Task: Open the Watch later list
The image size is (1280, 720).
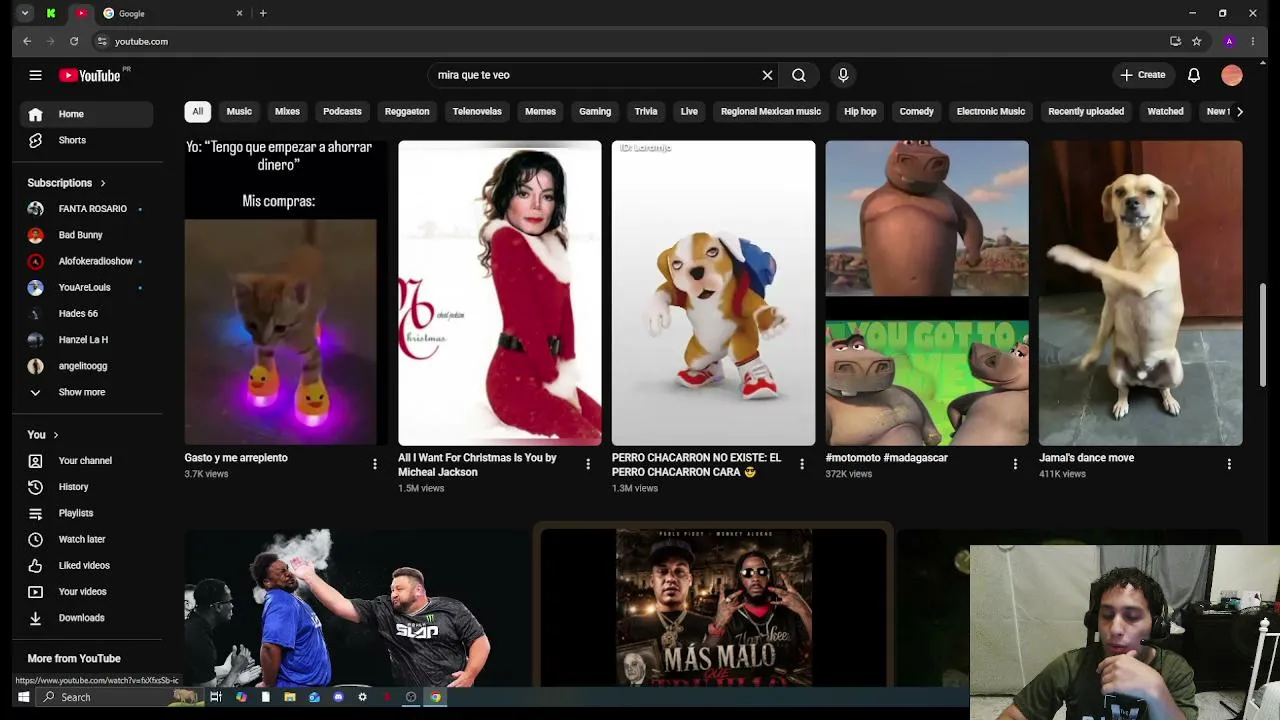Action: click(87, 539)
